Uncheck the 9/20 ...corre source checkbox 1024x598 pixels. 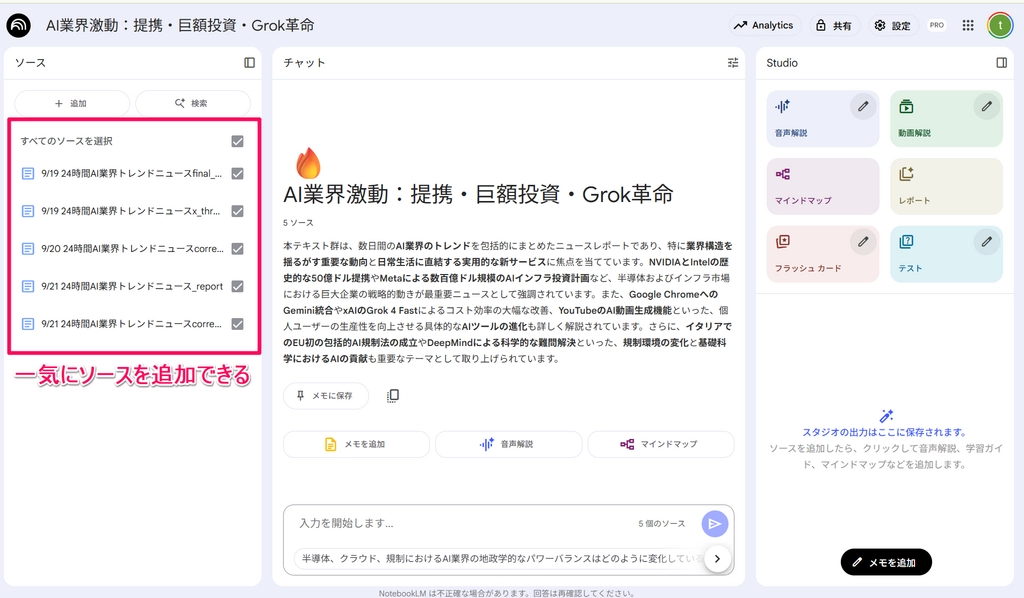(x=238, y=249)
